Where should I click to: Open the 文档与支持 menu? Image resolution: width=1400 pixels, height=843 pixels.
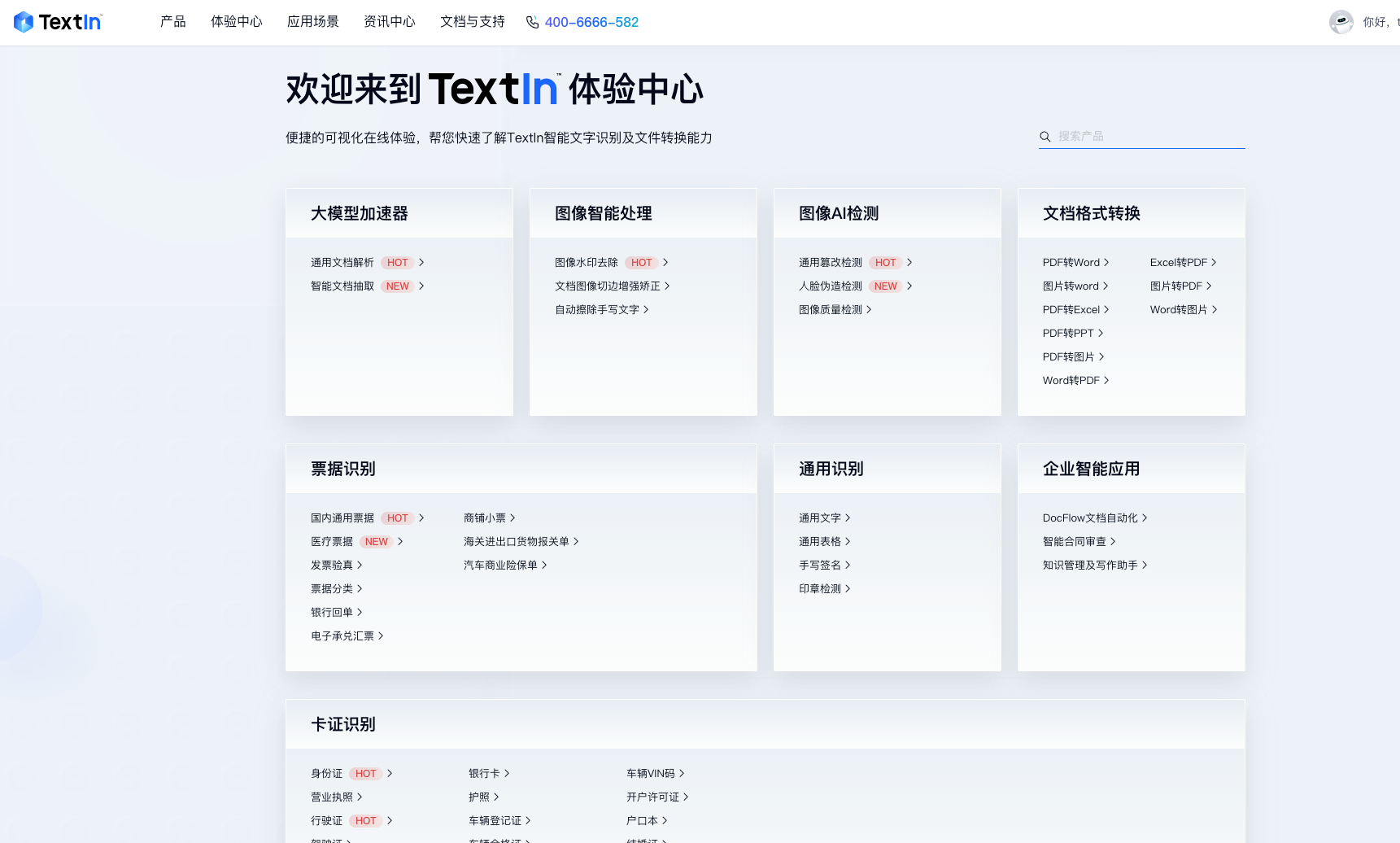[473, 22]
